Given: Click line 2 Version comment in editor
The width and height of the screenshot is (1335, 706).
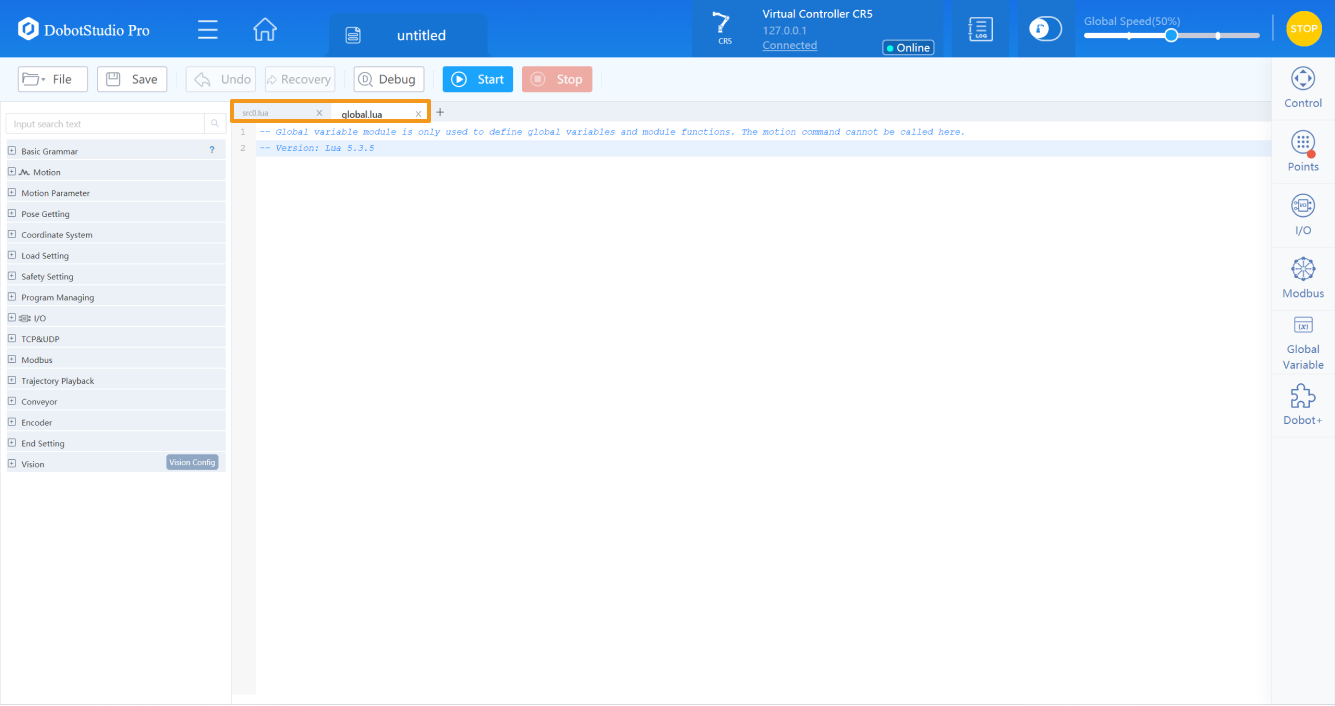Looking at the screenshot, I should (316, 148).
